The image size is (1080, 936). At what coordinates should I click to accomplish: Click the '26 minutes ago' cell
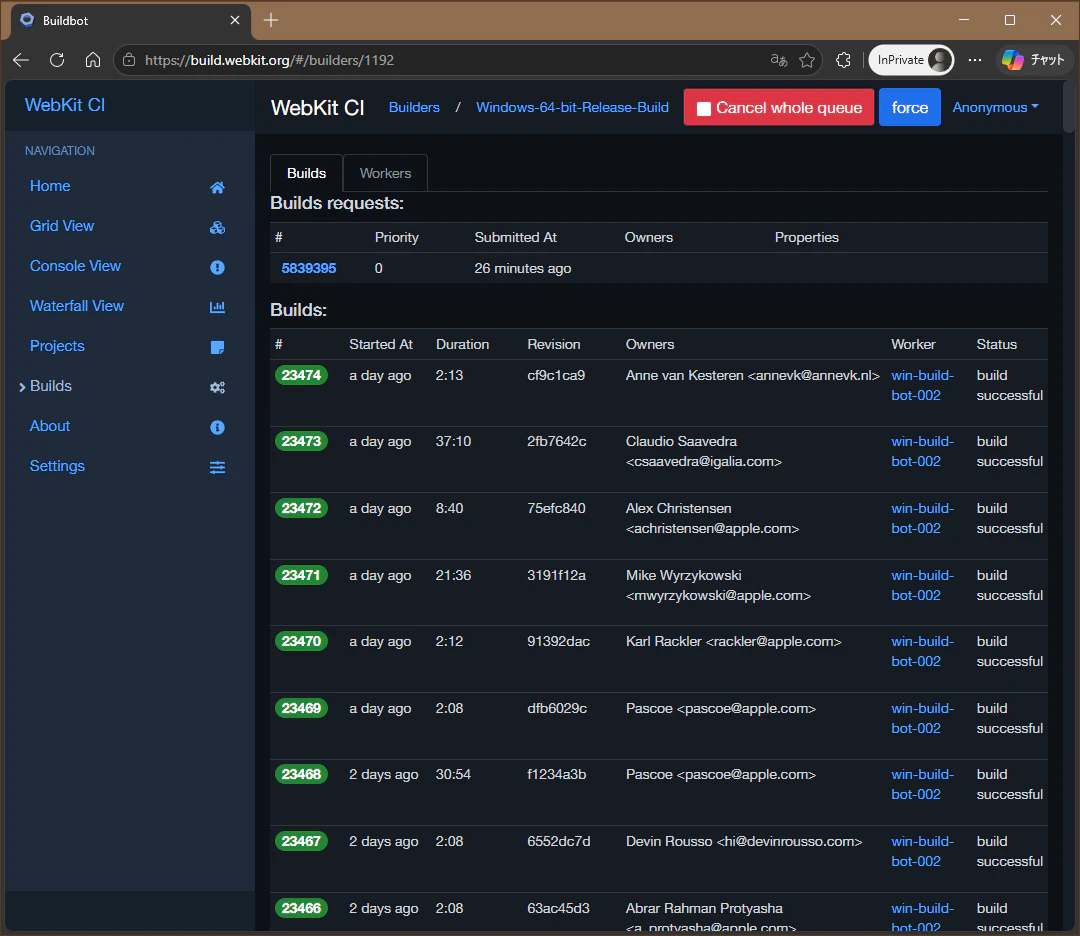pos(523,269)
